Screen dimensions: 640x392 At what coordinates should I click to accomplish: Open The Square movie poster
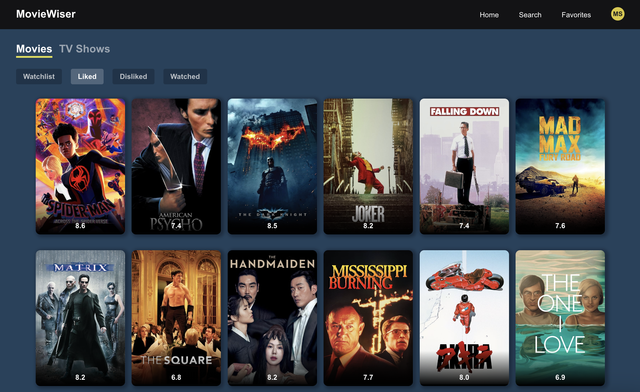tap(176, 318)
